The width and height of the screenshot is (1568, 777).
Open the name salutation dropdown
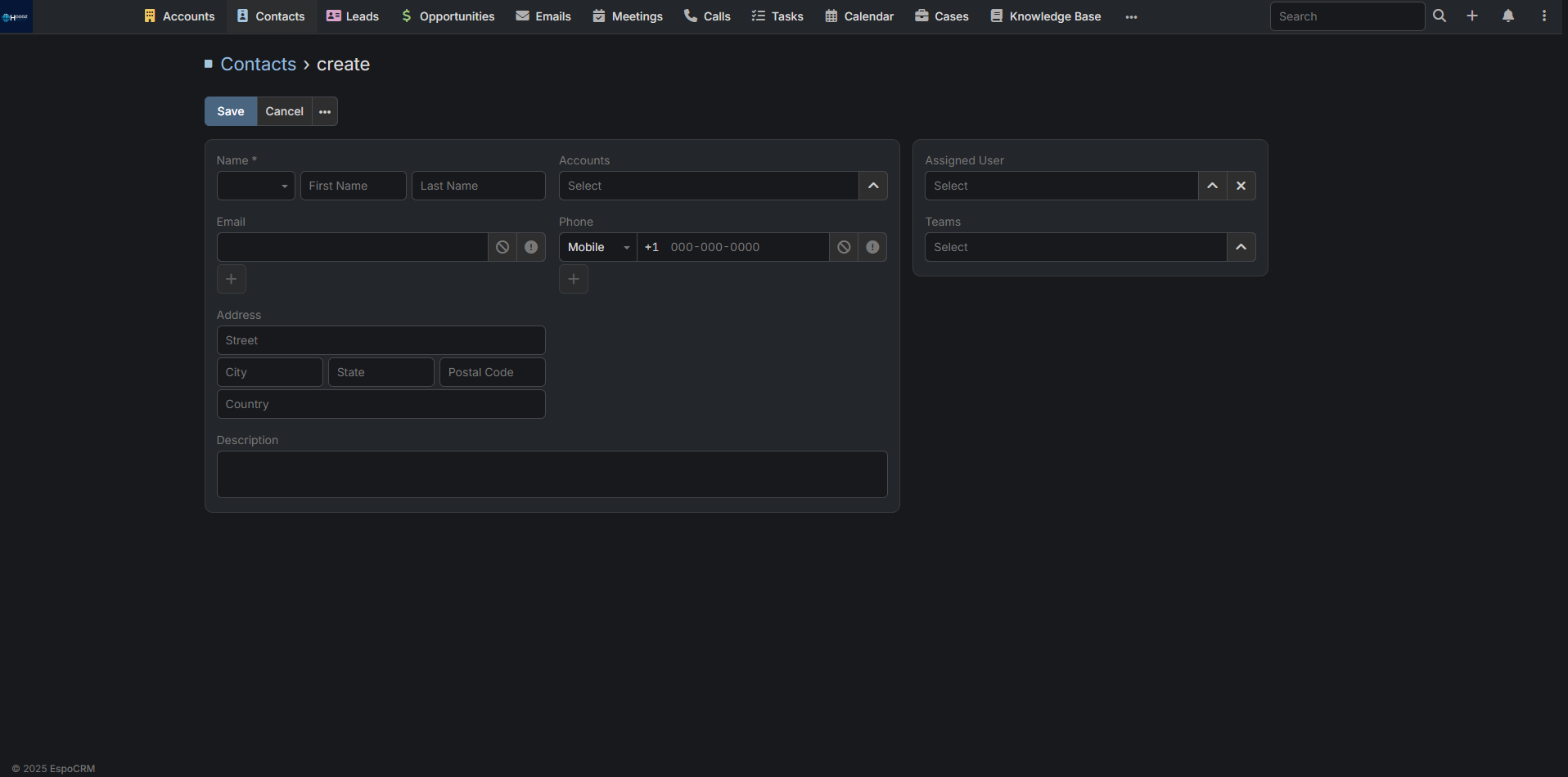256,186
